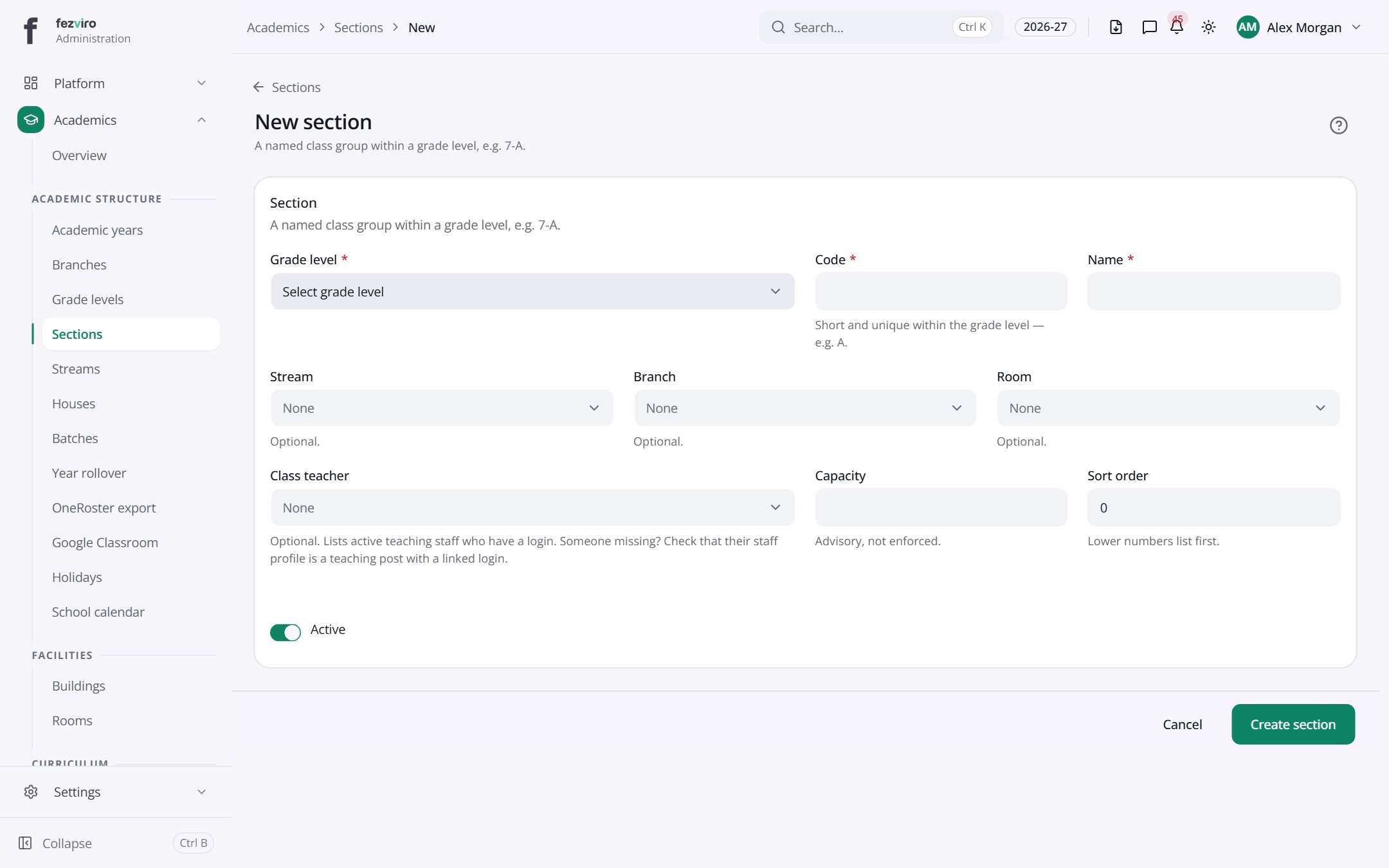The image size is (1389, 868).
Task: Click the Search box
Action: 880,27
